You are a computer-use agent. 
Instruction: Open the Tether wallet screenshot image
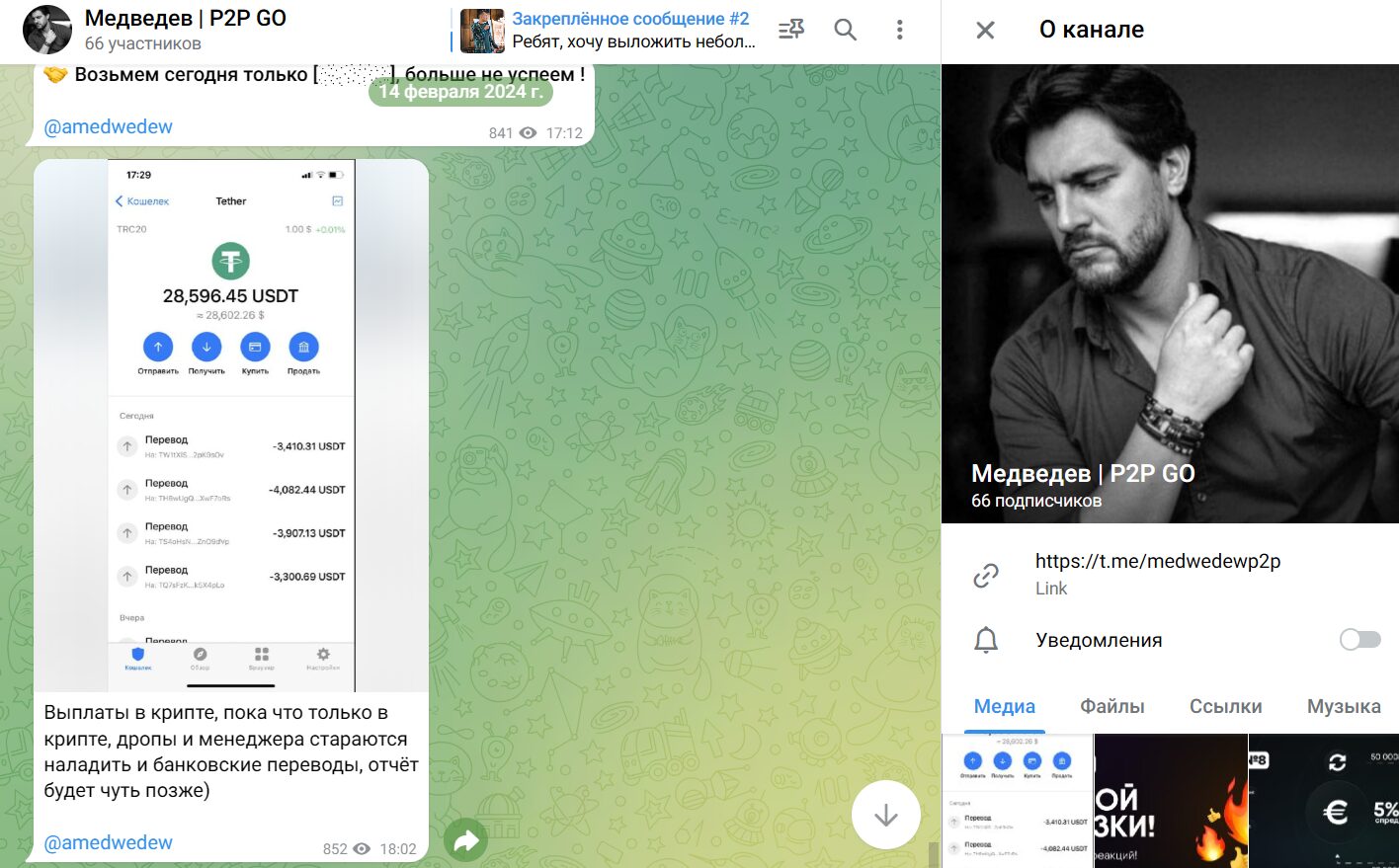pos(231,426)
